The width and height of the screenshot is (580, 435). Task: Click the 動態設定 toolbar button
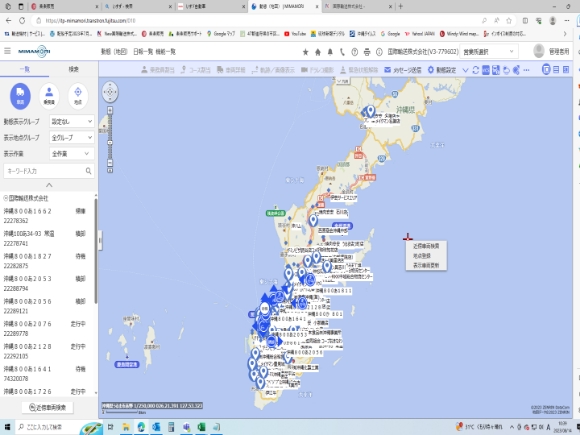pyautogui.click(x=442, y=70)
